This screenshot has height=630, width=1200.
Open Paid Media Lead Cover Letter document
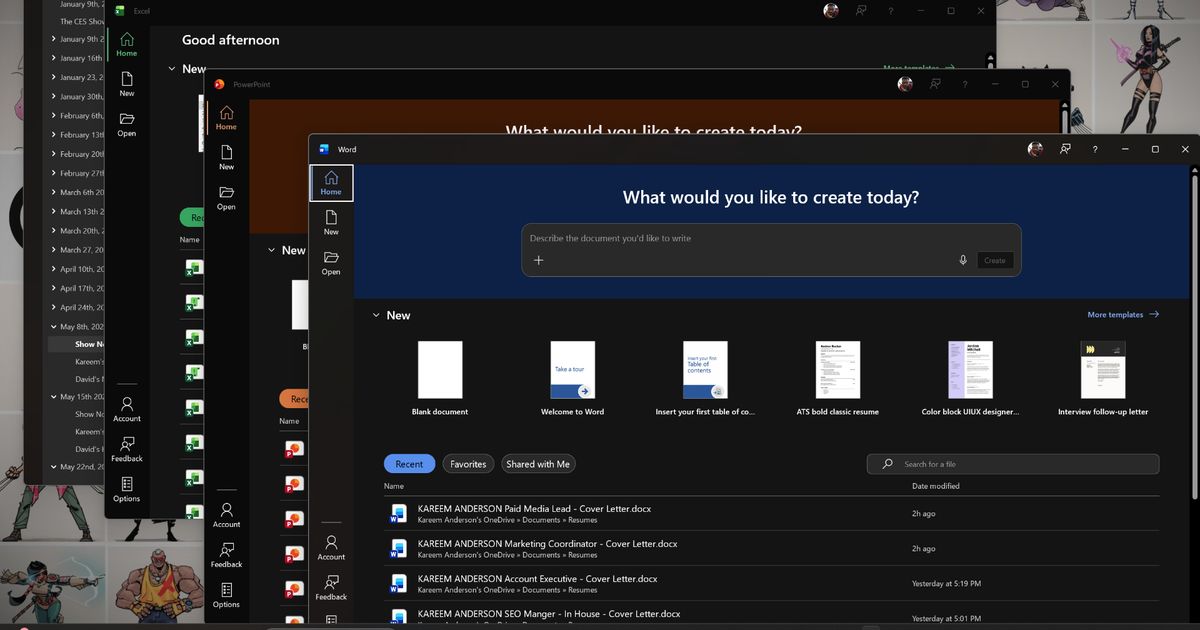(771, 513)
